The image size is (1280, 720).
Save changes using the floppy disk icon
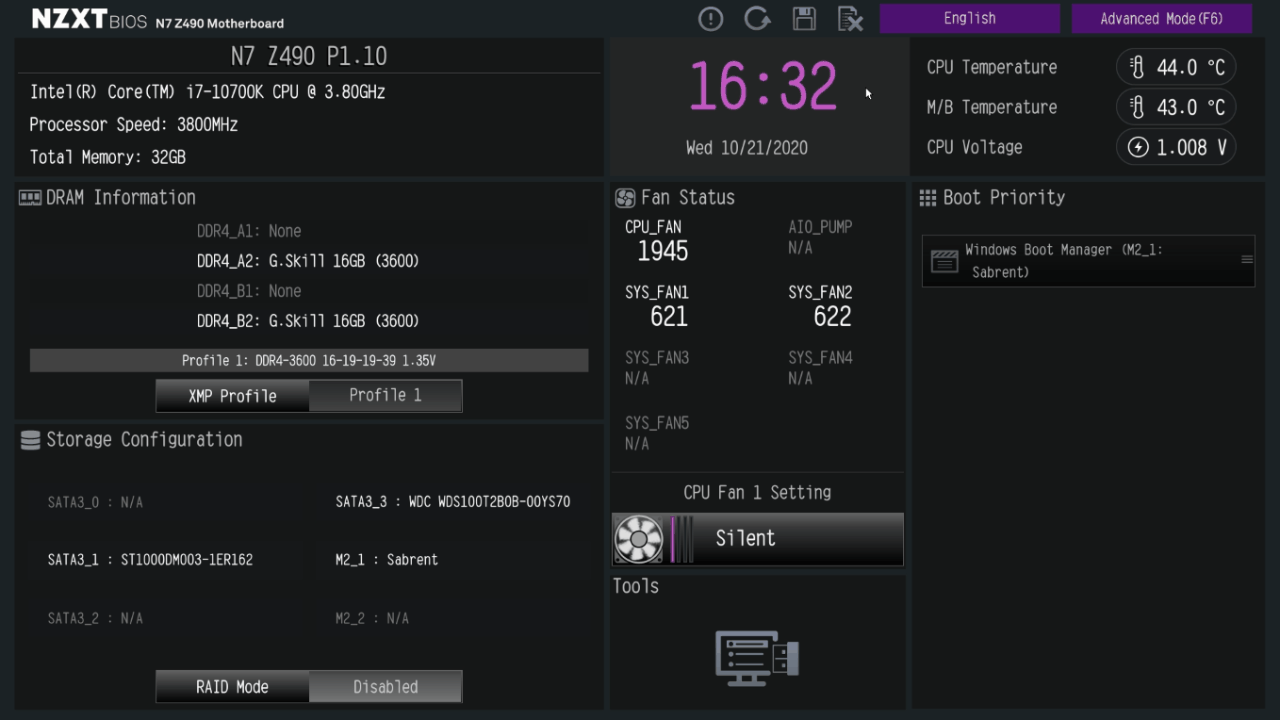click(x=804, y=18)
